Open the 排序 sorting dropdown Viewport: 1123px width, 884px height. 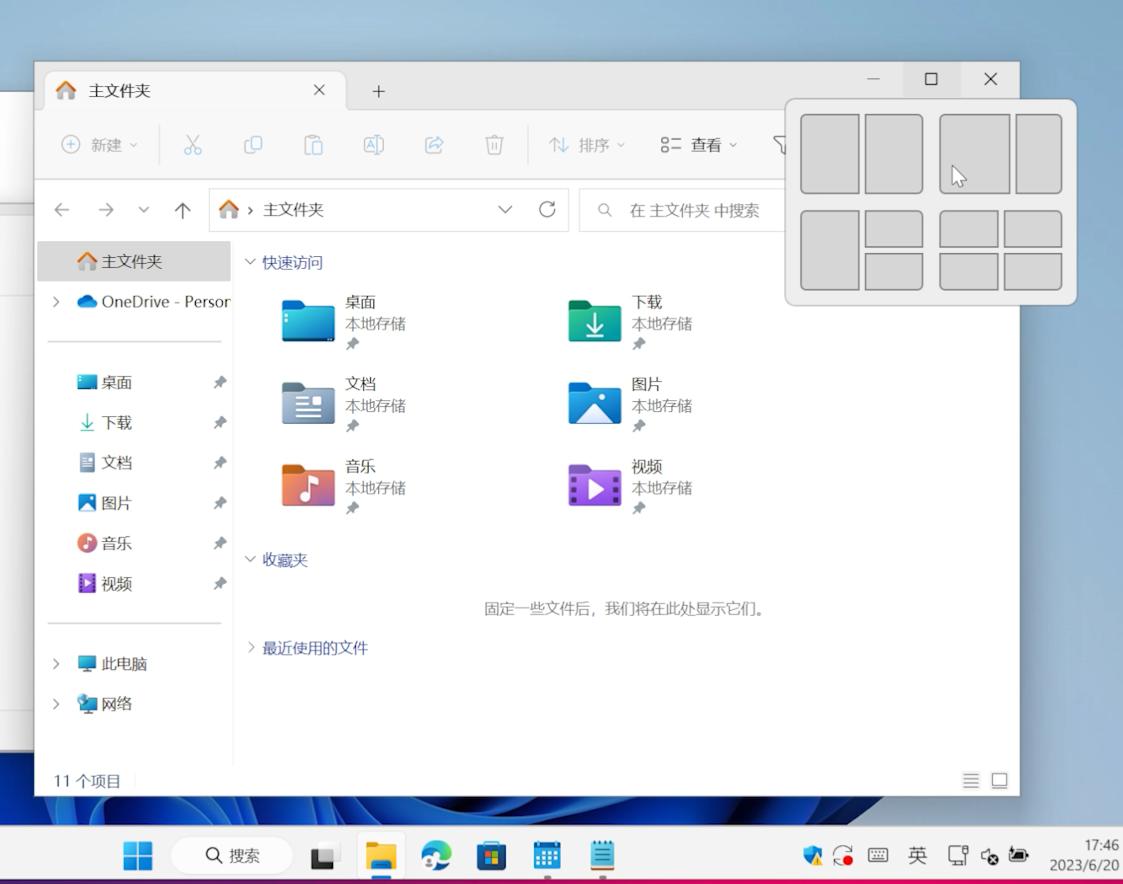point(587,144)
